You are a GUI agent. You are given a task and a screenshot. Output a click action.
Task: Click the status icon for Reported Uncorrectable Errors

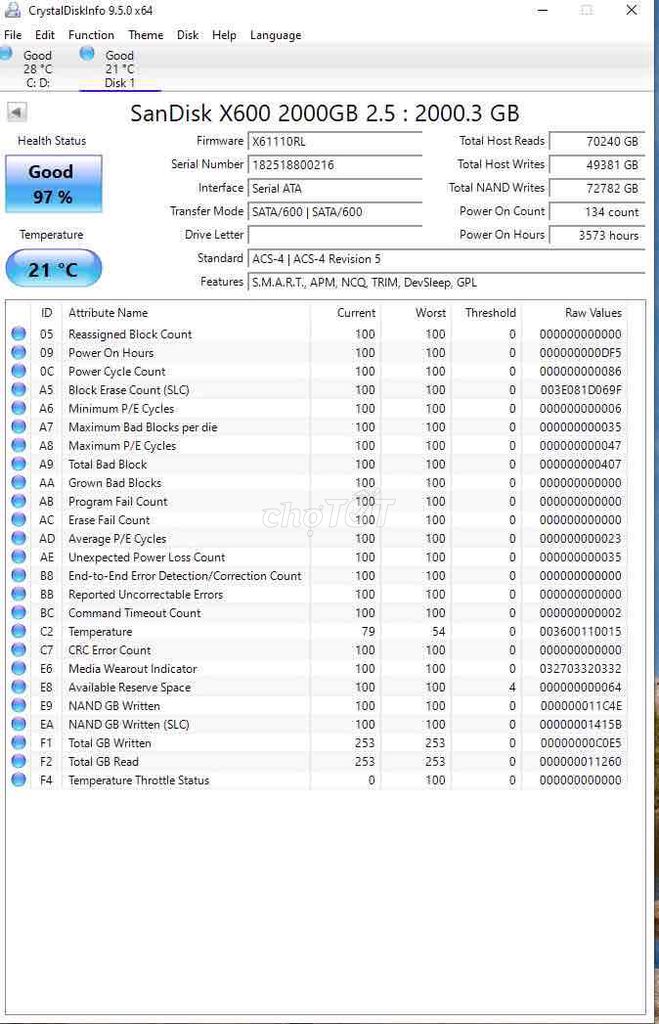point(18,594)
